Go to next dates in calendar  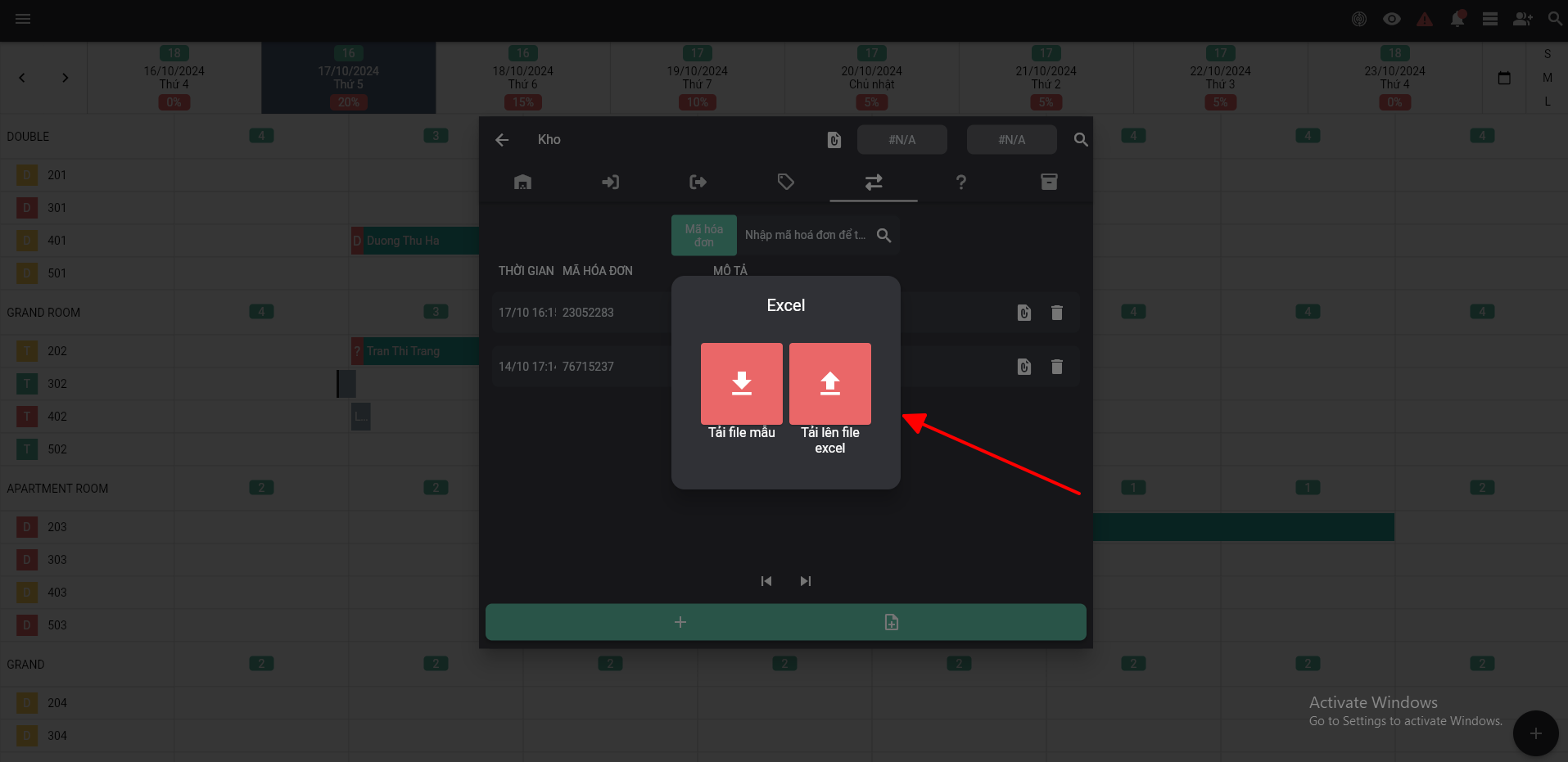(x=66, y=78)
